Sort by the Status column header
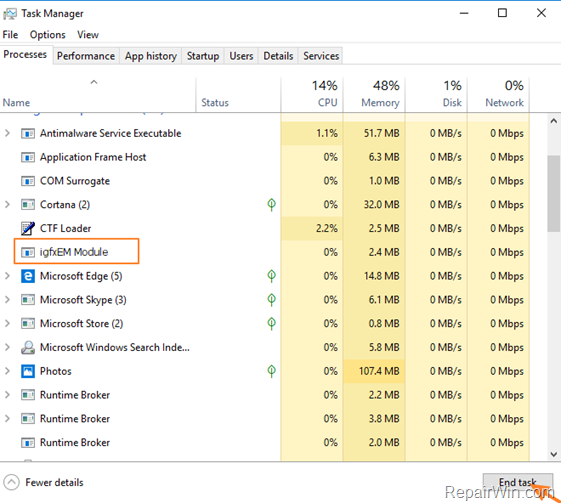561x503 pixels. pos(239,95)
